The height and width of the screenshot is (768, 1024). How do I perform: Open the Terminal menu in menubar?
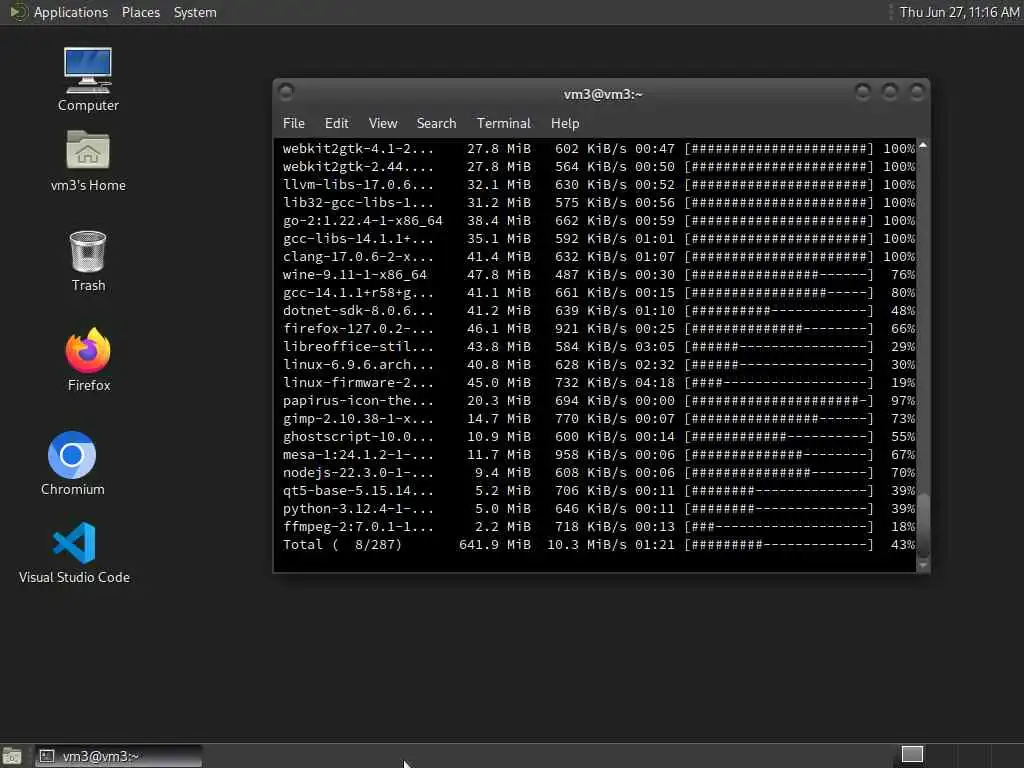pos(504,123)
